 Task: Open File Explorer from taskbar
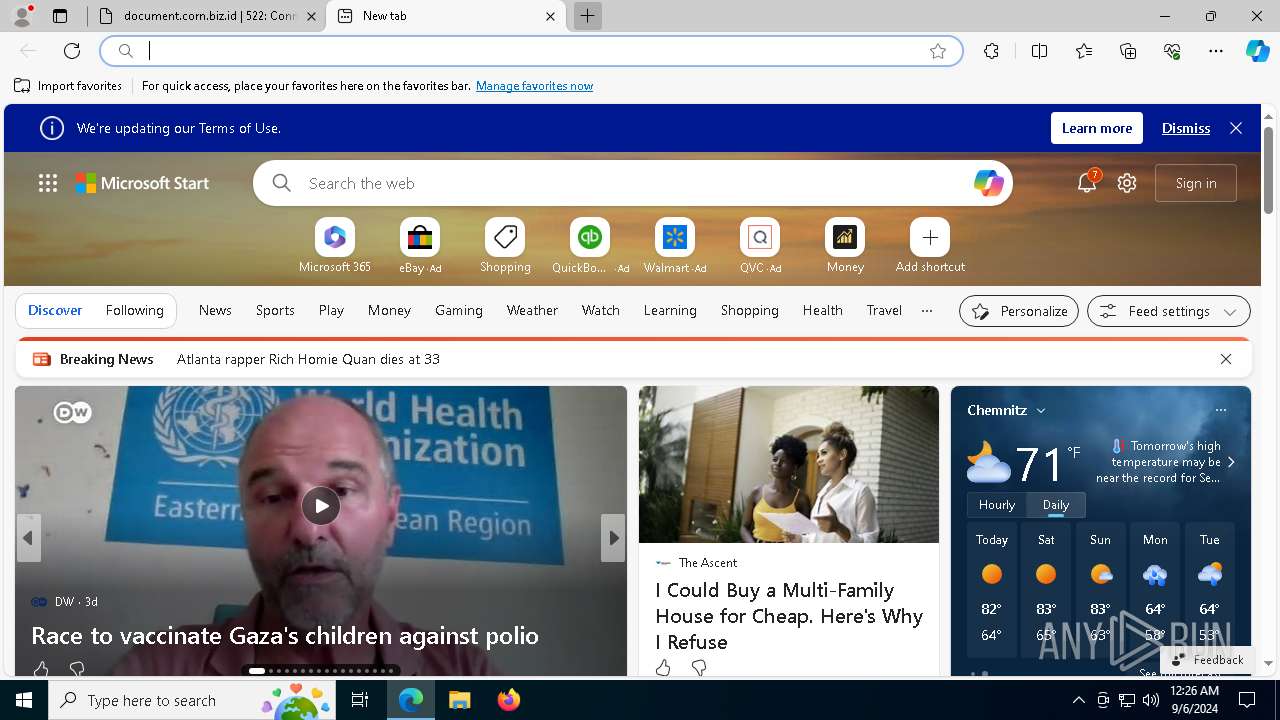click(x=459, y=700)
